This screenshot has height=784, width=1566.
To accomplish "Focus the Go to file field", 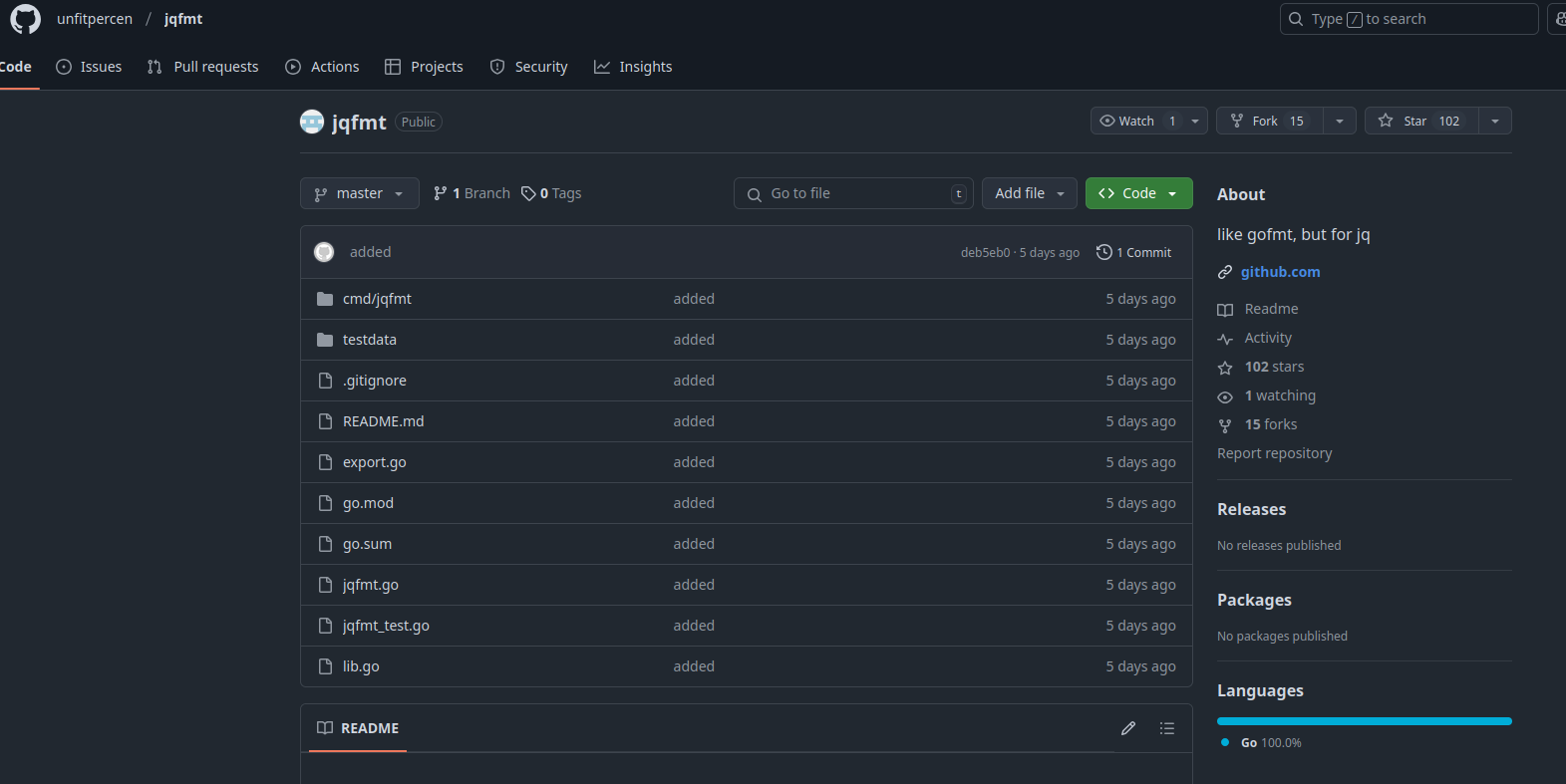I will coord(853,193).
